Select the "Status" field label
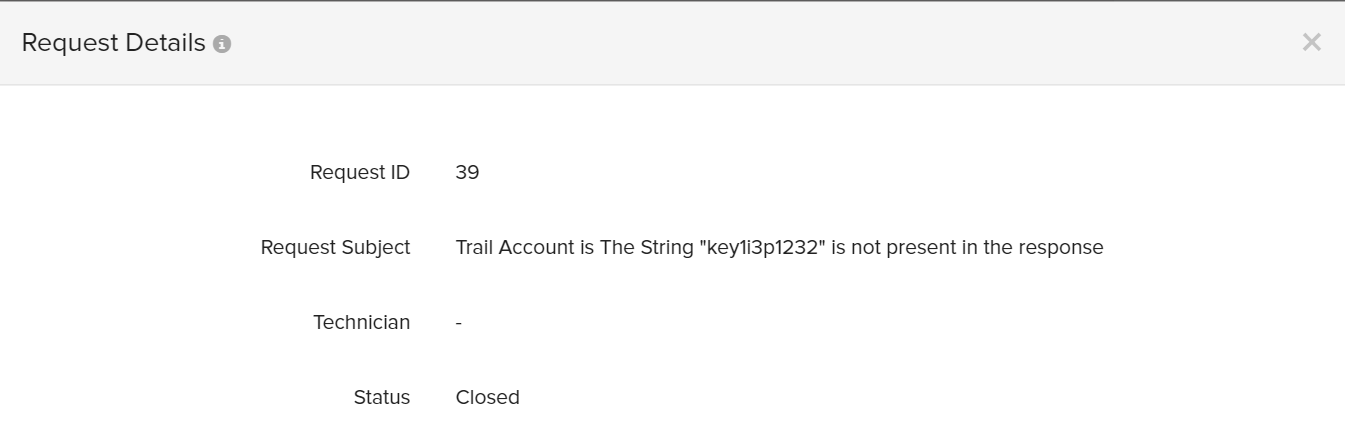Screen dimensions: 1345x443 tap(381, 397)
